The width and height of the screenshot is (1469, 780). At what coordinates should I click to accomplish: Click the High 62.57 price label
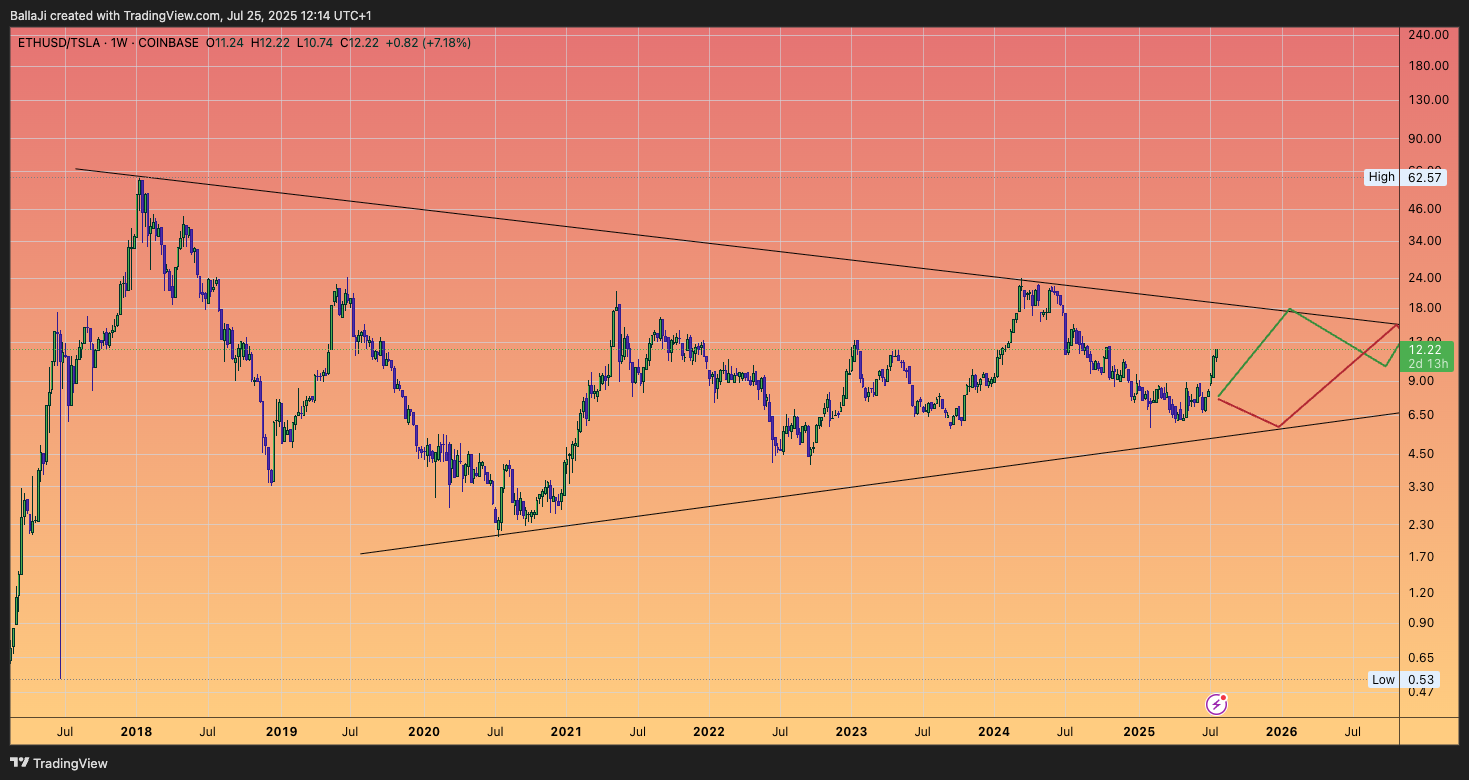coord(1406,177)
